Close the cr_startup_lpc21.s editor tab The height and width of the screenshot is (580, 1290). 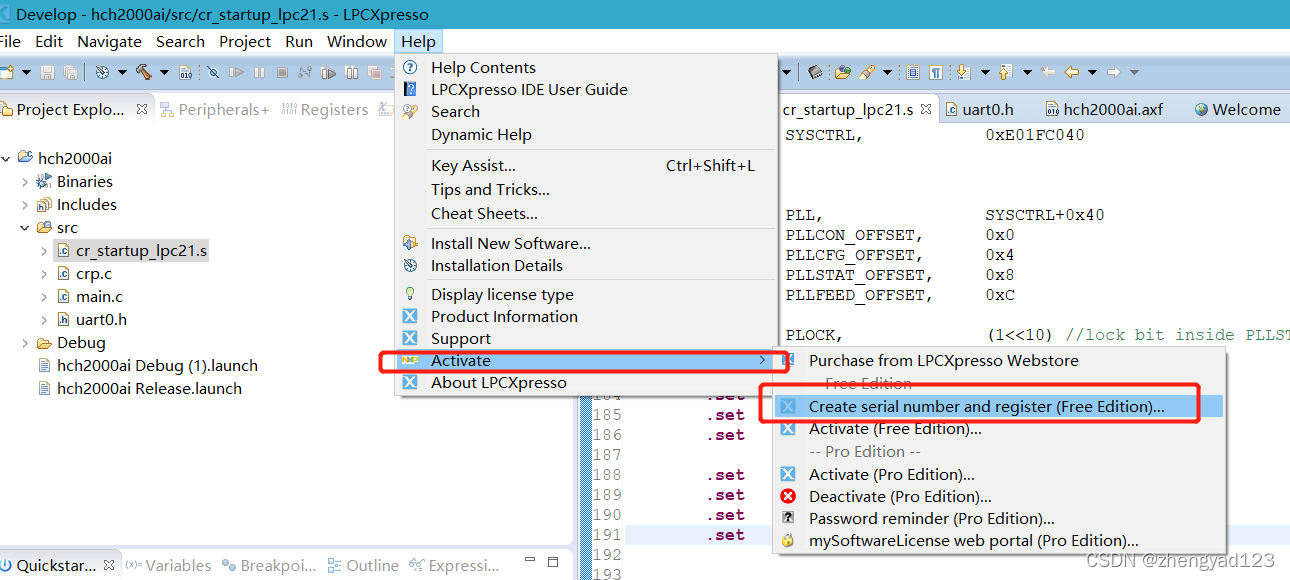coord(926,110)
